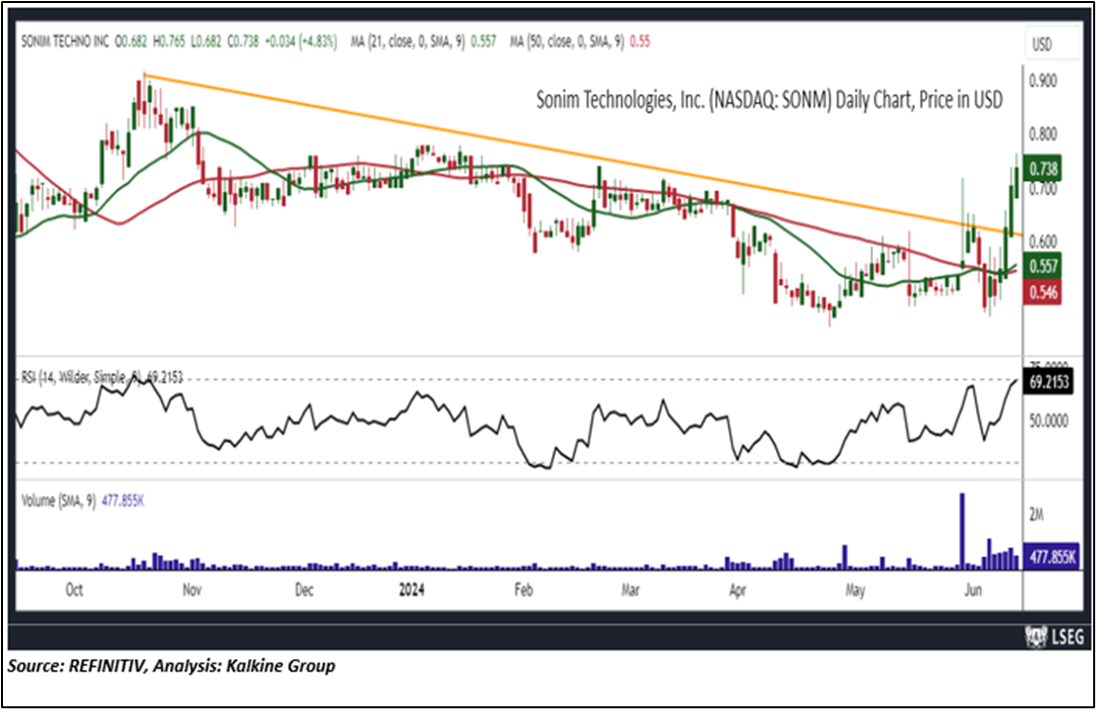Click the 477.855K volume value tag
The height and width of the screenshot is (709, 1096).
(x=1051, y=557)
